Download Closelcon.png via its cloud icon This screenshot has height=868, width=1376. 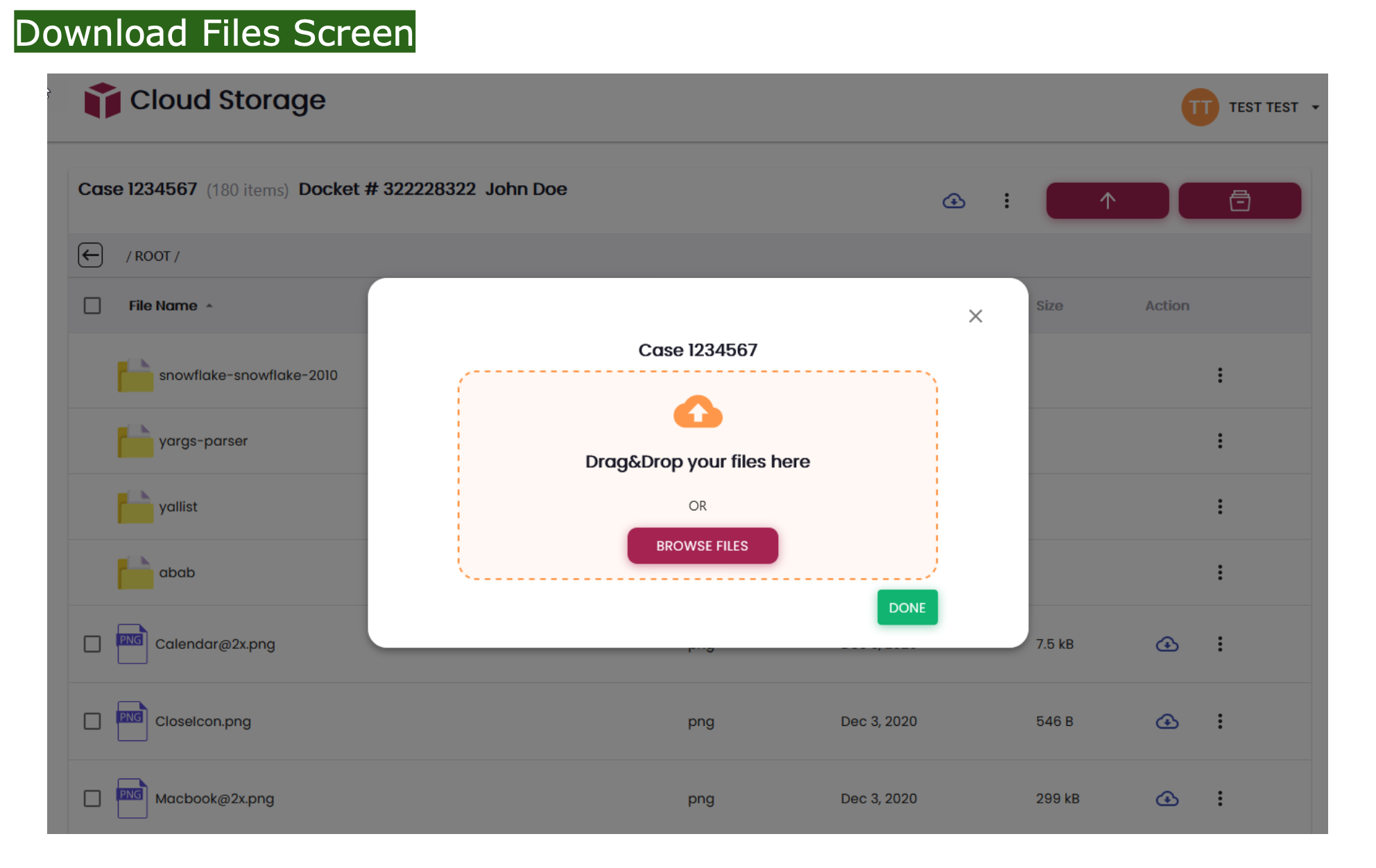pos(1167,722)
